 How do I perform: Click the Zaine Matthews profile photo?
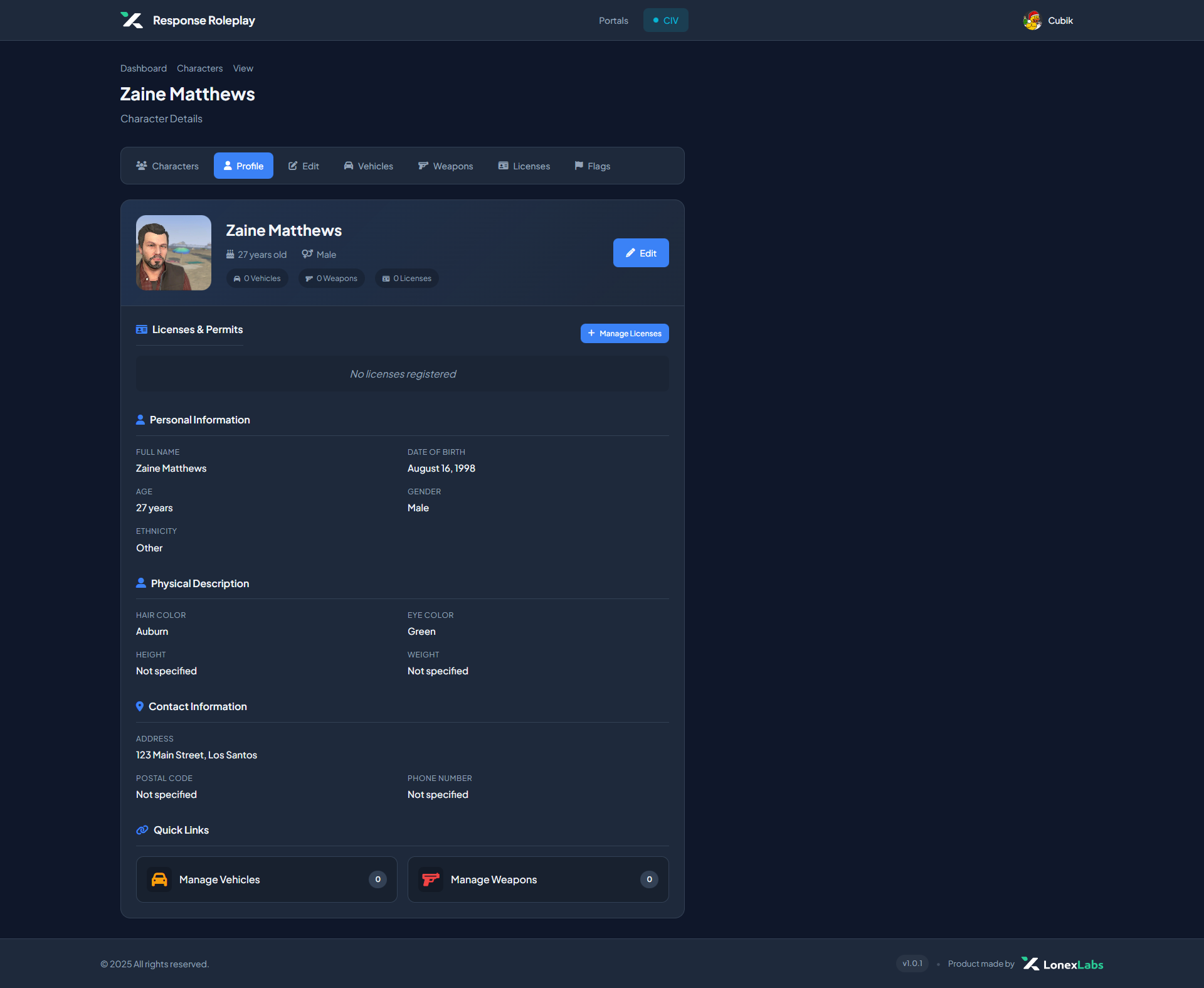[174, 253]
